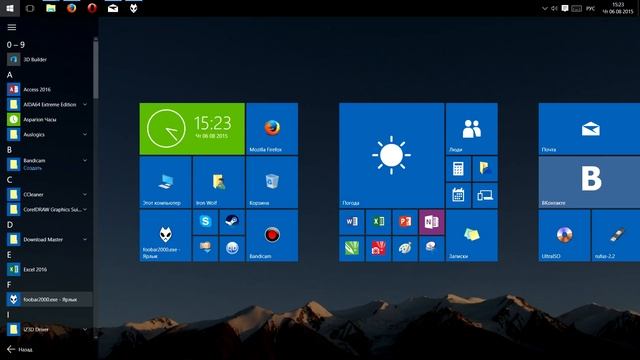The height and width of the screenshot is (360, 640).
Task: Open the Записки sticky notes tile
Action: click(x=472, y=236)
